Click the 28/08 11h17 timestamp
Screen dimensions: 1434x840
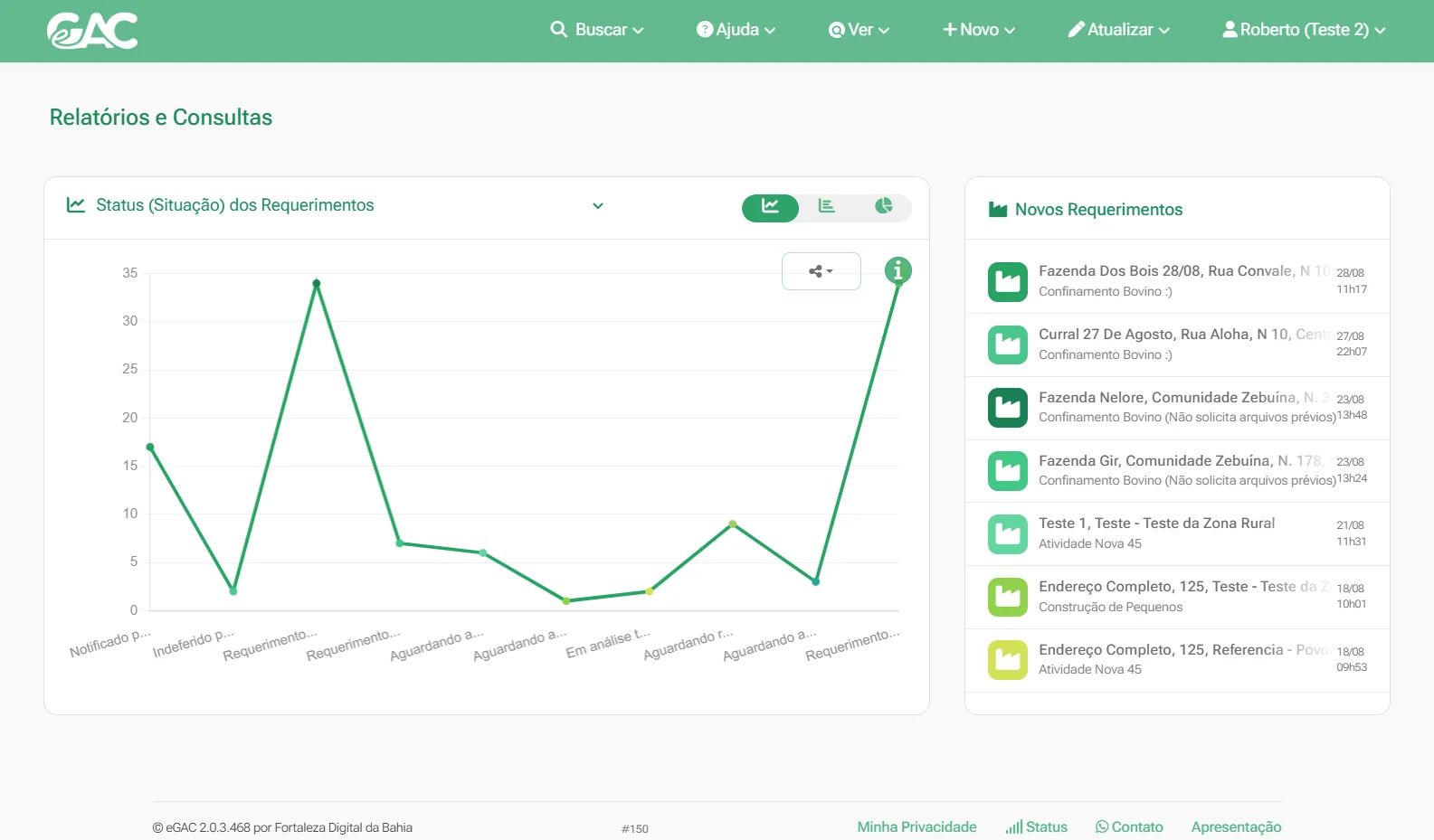coord(1351,280)
